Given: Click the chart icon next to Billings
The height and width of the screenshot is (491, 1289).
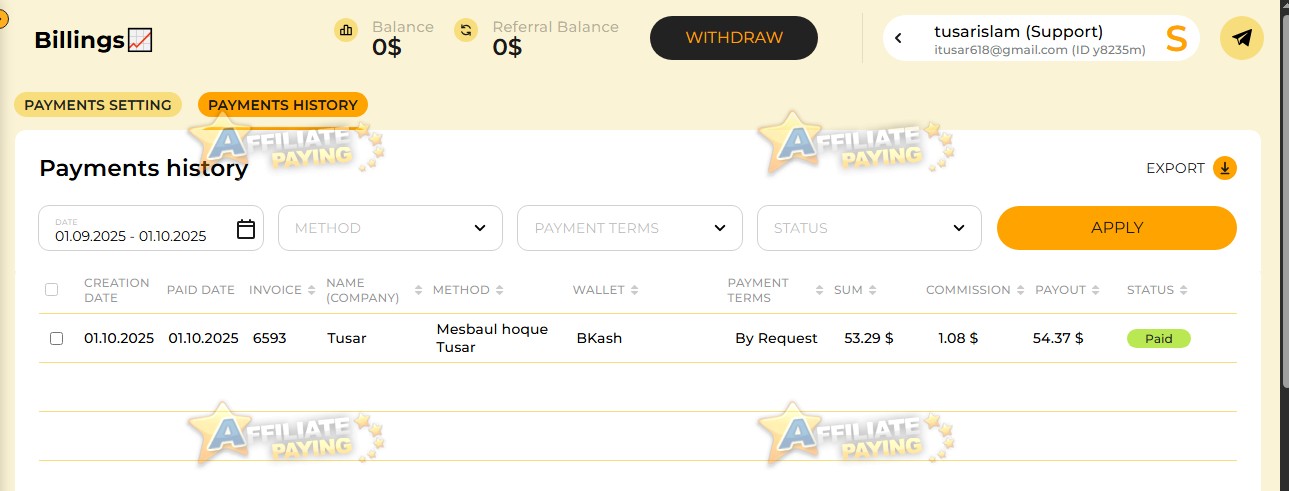Looking at the screenshot, I should [x=140, y=40].
